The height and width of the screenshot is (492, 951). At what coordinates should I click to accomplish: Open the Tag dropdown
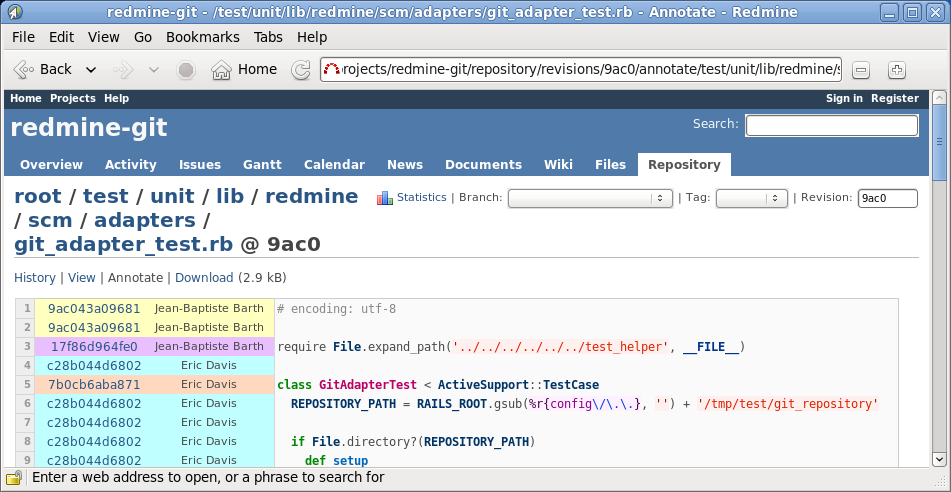pyautogui.click(x=751, y=198)
